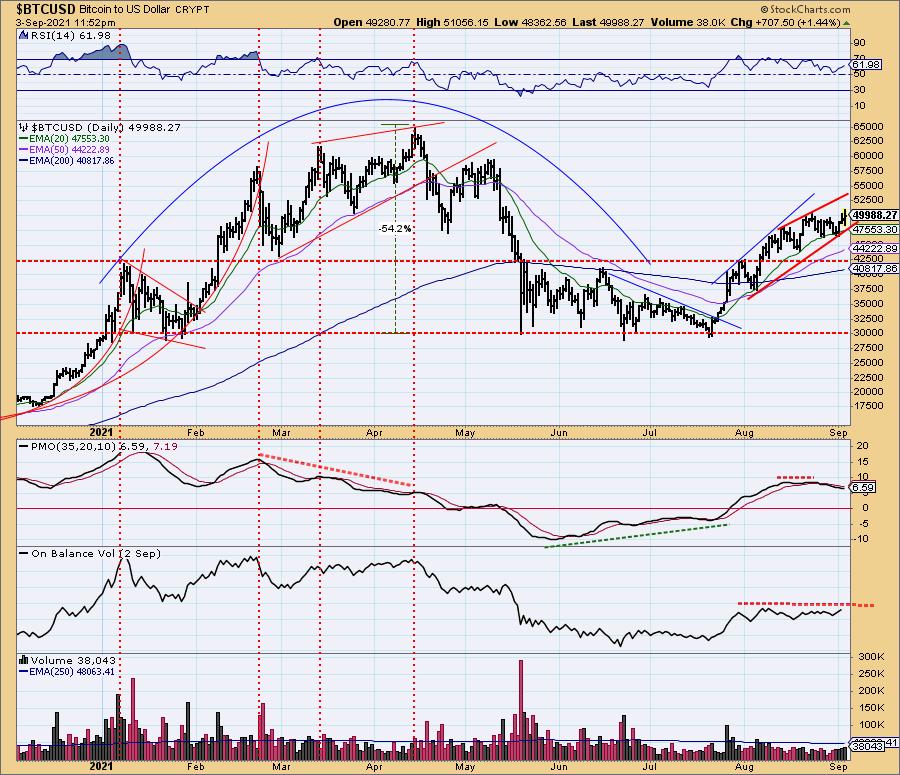This screenshot has width=900, height=775.
Task: Click '2021' on the price panel date axis
Action: pos(102,432)
